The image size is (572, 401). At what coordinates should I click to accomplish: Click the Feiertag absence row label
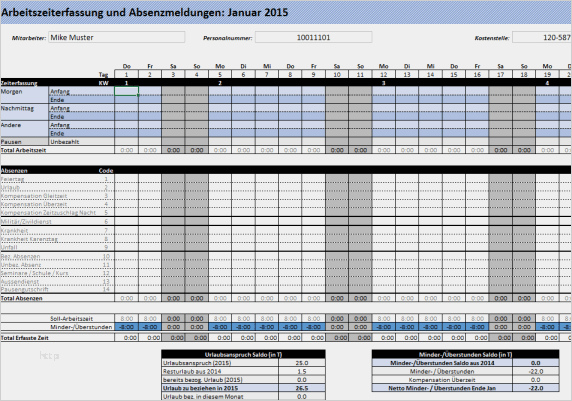pos(12,179)
